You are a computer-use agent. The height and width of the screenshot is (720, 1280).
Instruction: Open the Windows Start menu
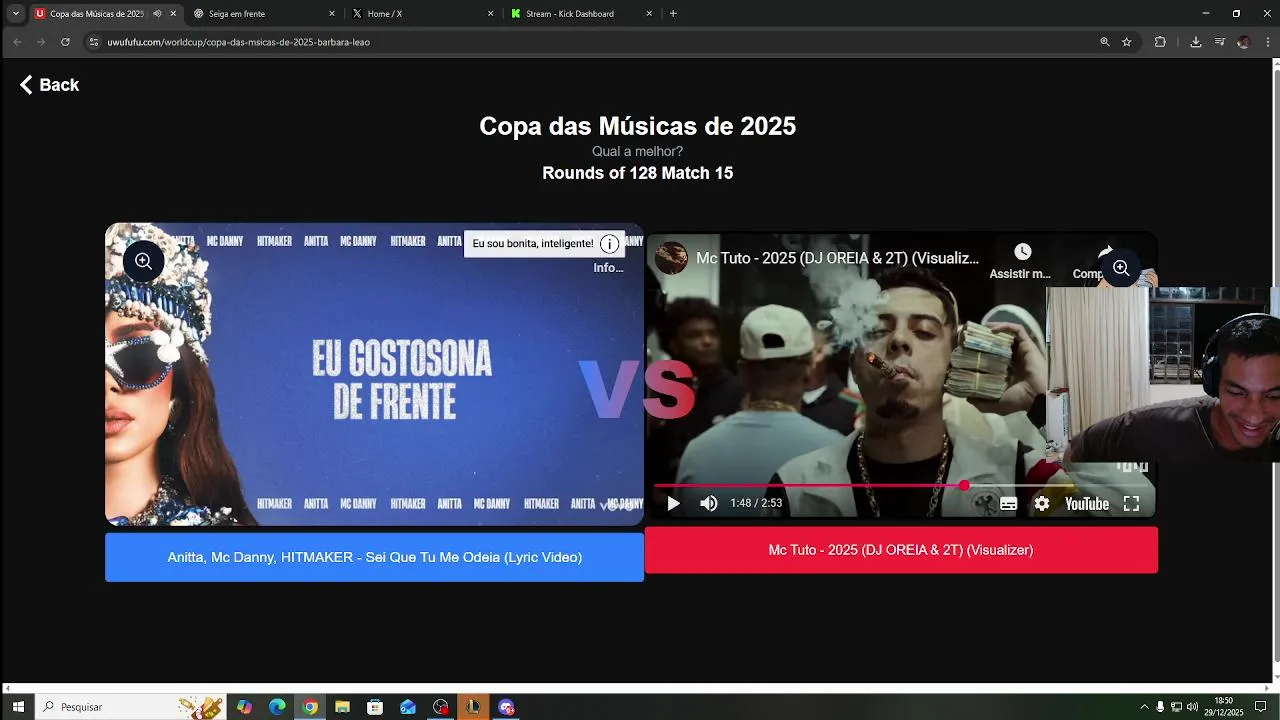[18, 707]
